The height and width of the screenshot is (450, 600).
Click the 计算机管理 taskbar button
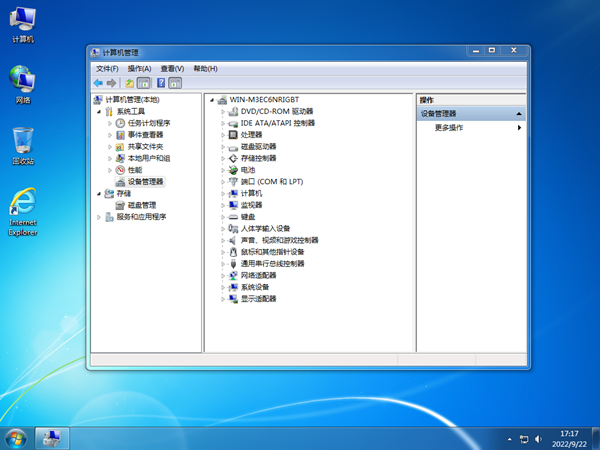click(x=52, y=439)
